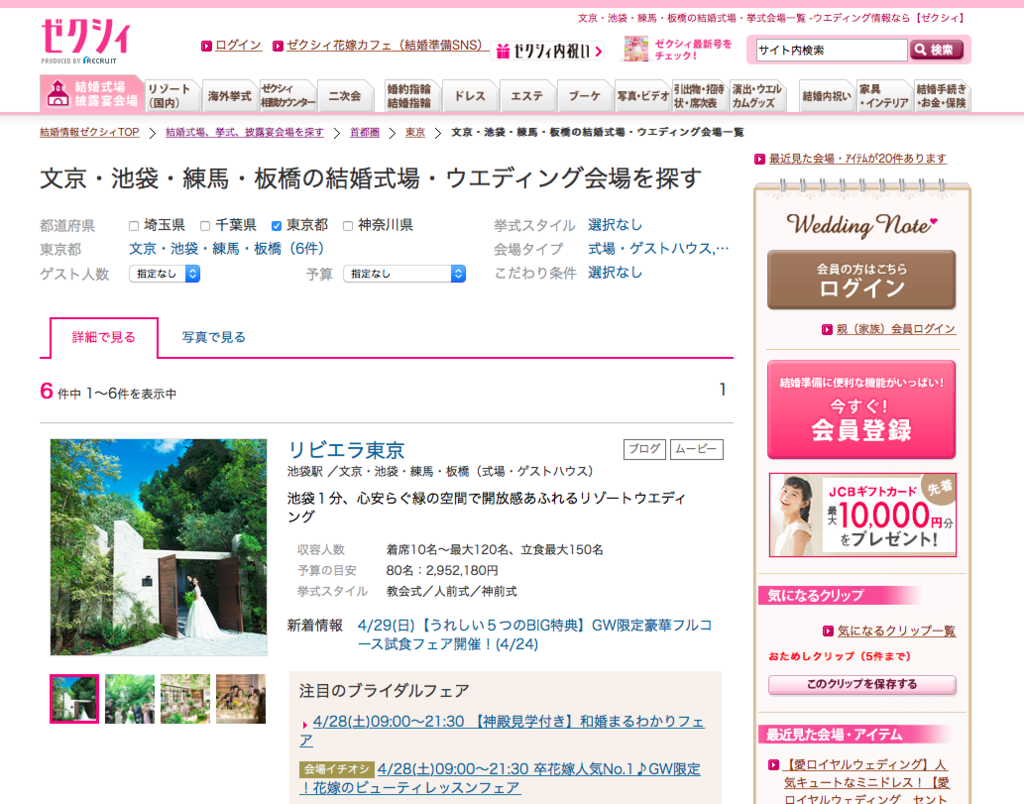Check the 埼玉県 checkbox
Image resolution: width=1024 pixels, height=804 pixels.
click(134, 226)
